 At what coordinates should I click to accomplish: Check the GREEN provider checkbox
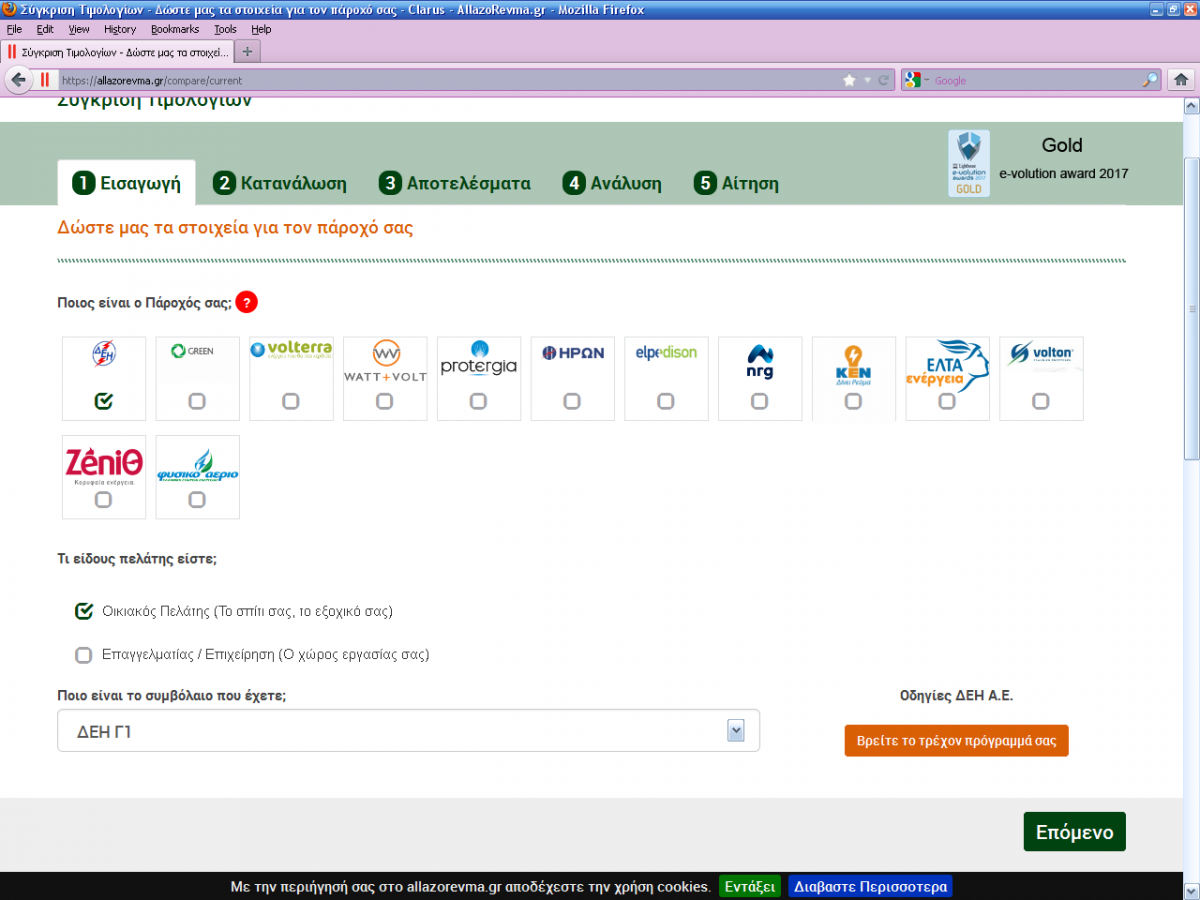coord(197,401)
